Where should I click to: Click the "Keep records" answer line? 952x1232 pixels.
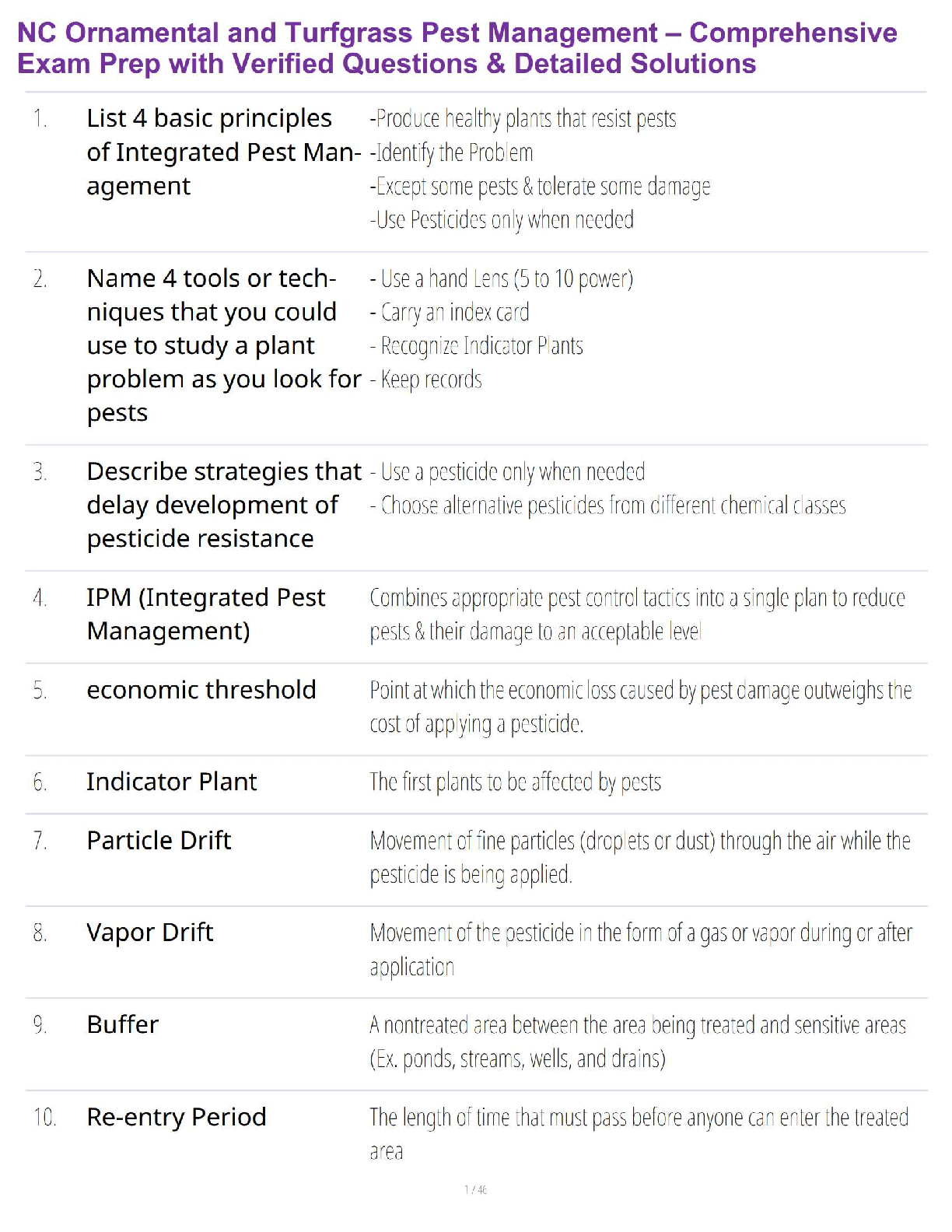tap(427, 380)
